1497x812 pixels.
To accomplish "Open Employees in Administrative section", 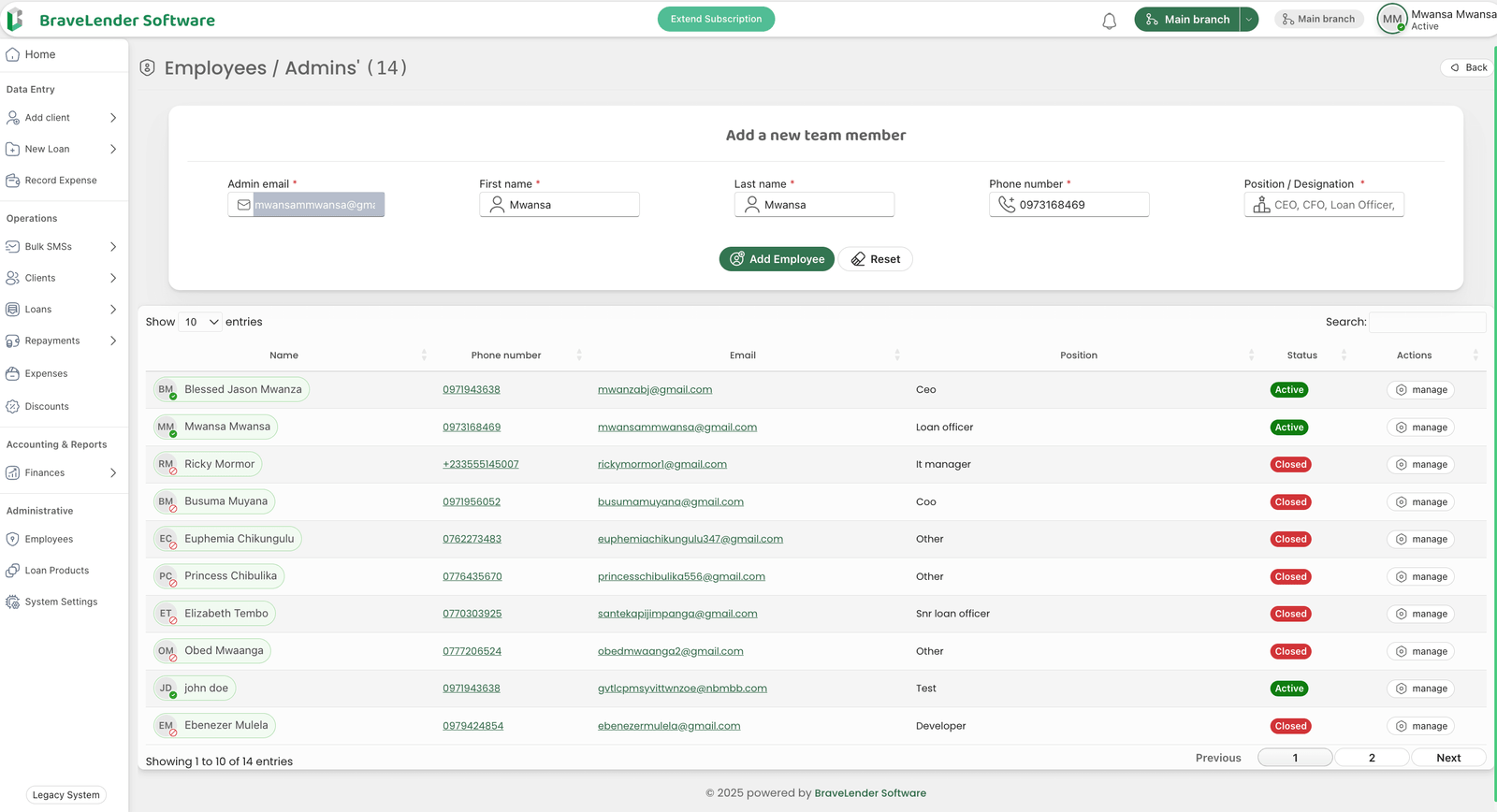I will coord(49,540).
